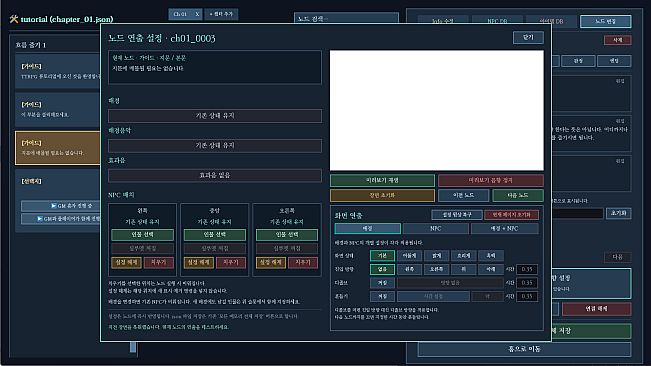Select the 배경 target tab in 화면 연출
Viewport: 651px width, 366px height.
367,229
